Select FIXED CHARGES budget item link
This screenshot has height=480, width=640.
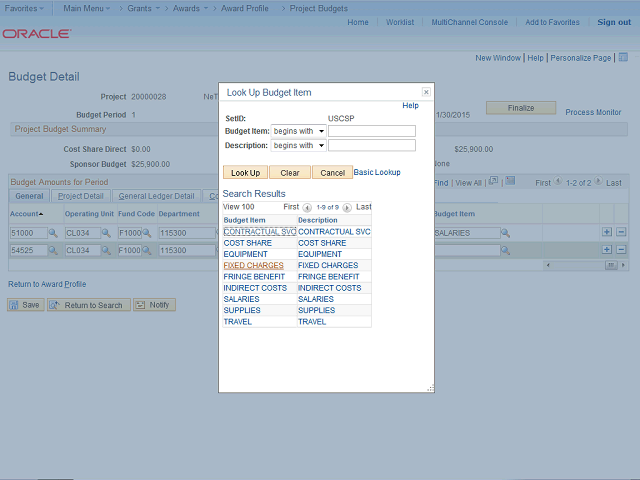253,266
